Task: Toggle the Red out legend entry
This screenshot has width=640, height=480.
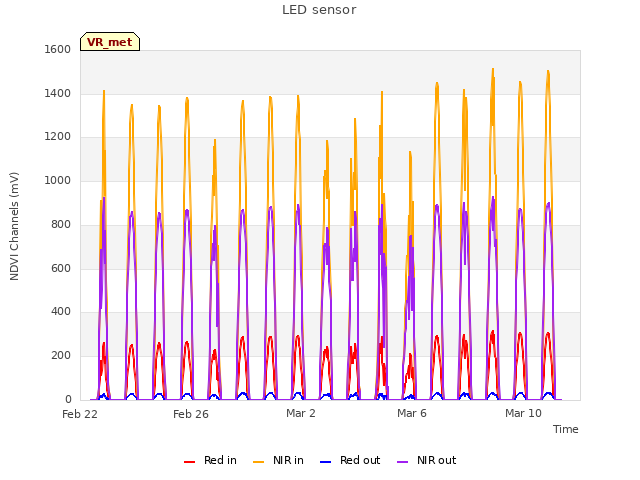Action: (350, 460)
